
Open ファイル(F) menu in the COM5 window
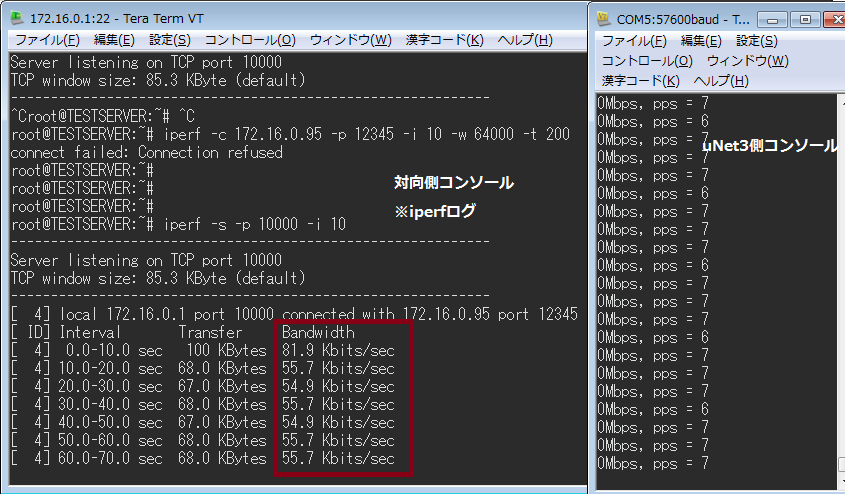point(634,41)
